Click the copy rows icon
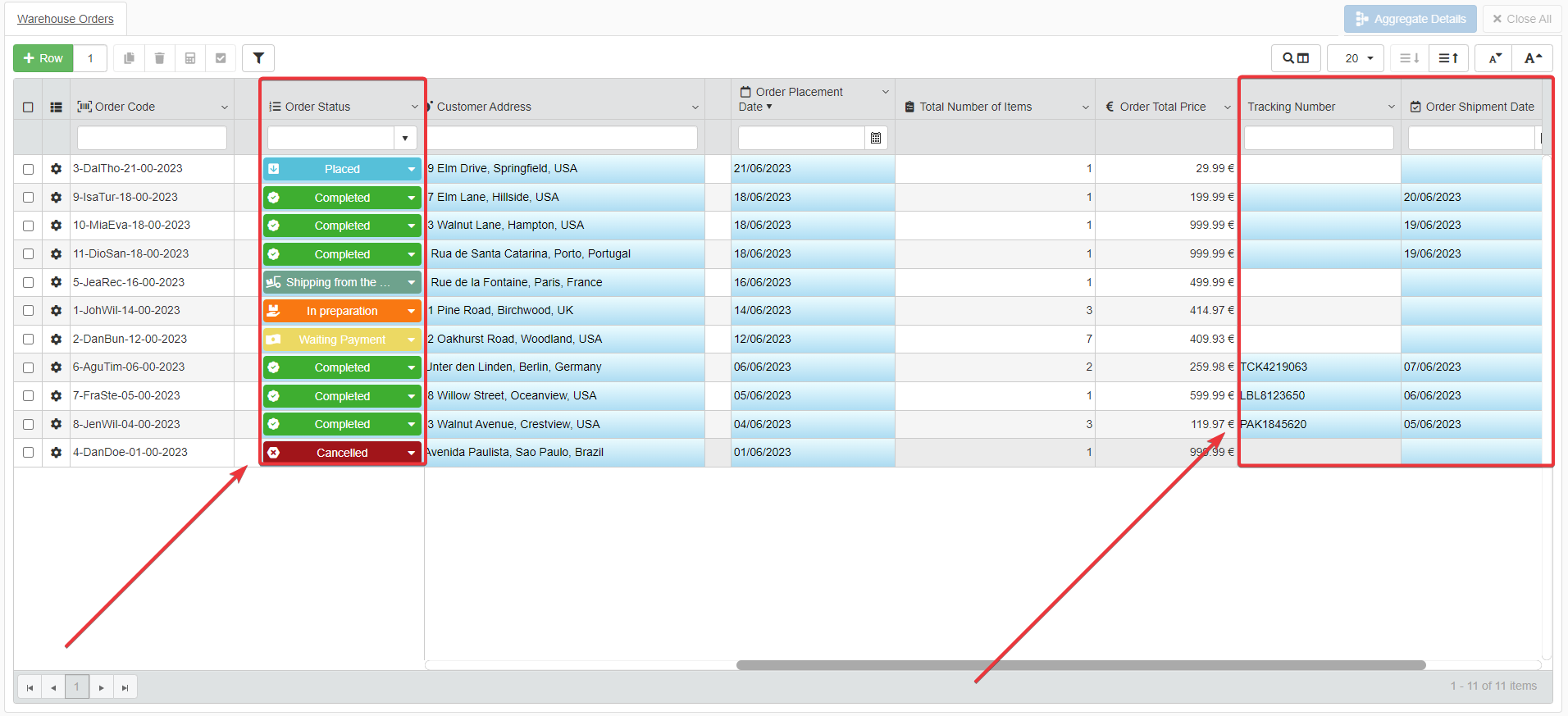Screen dimensions: 1568x716 (129, 58)
